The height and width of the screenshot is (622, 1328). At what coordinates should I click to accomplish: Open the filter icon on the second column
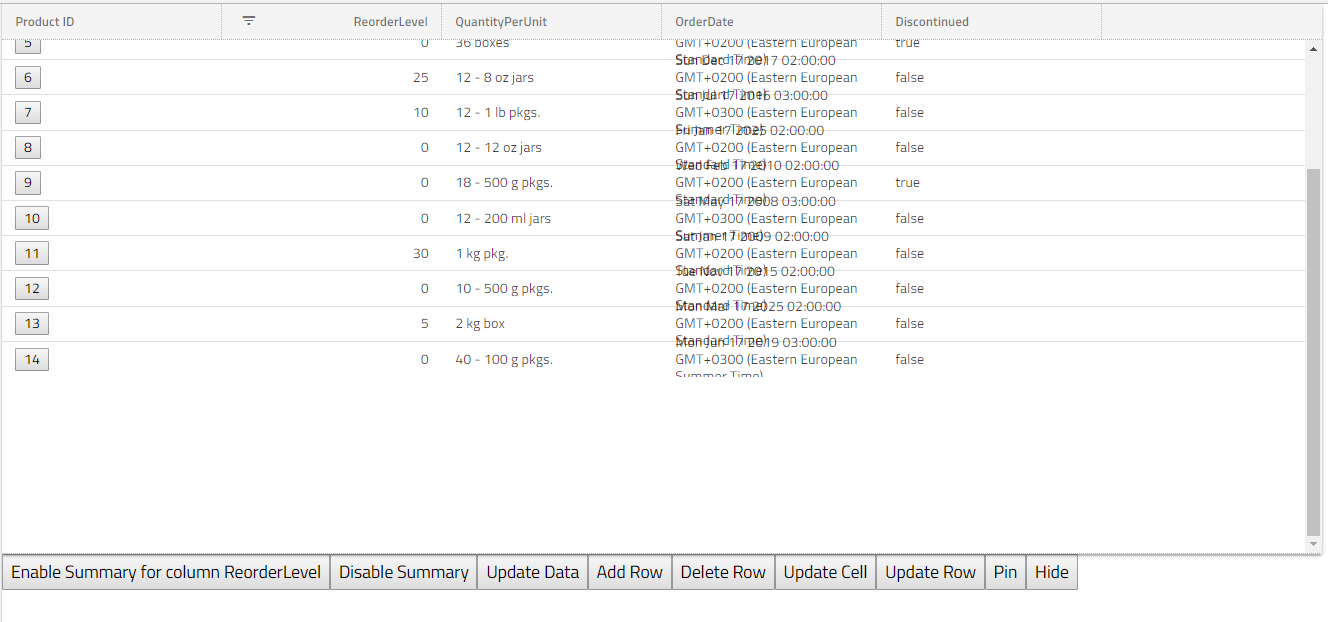click(x=248, y=20)
